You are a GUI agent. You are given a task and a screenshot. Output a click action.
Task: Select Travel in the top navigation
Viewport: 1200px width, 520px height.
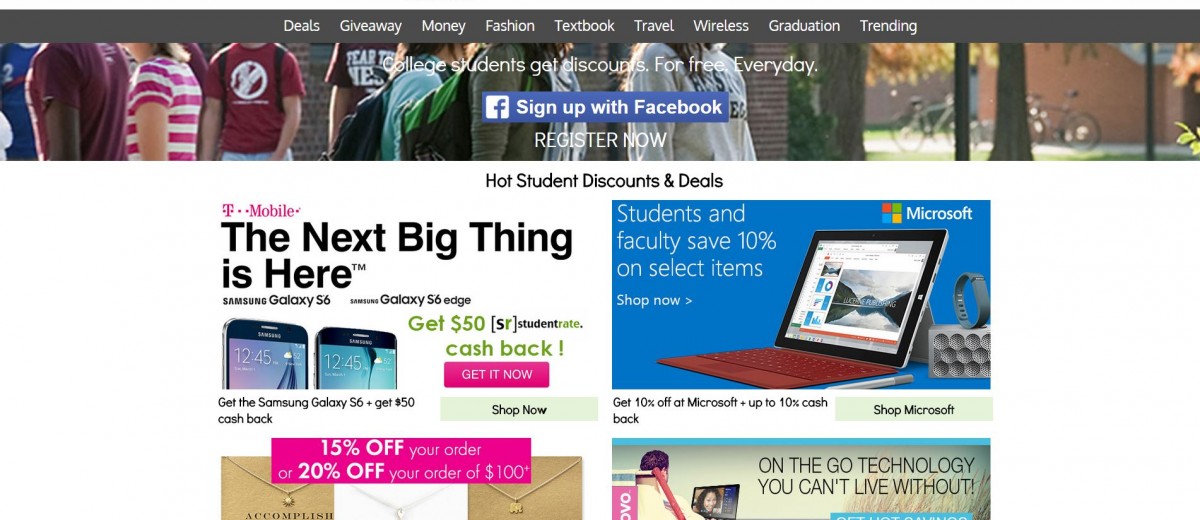click(x=654, y=26)
